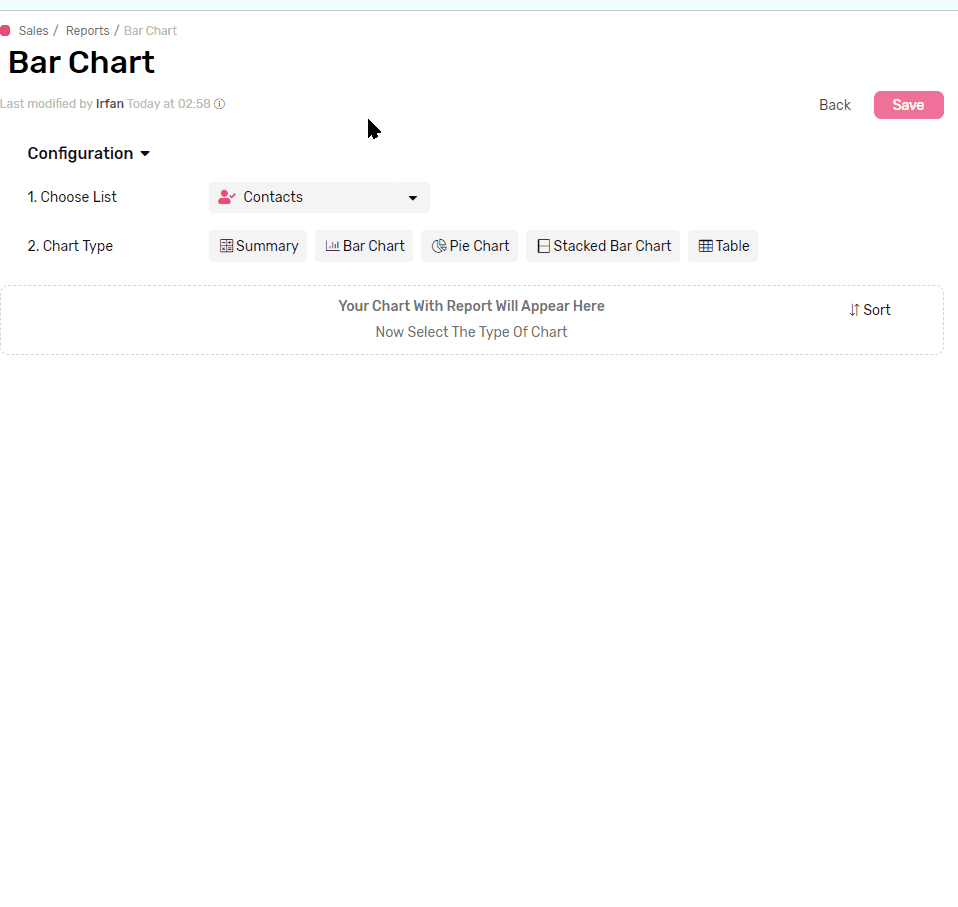Click the Bar Chart page title
This screenshot has height=907, width=958.
pyautogui.click(x=81, y=62)
